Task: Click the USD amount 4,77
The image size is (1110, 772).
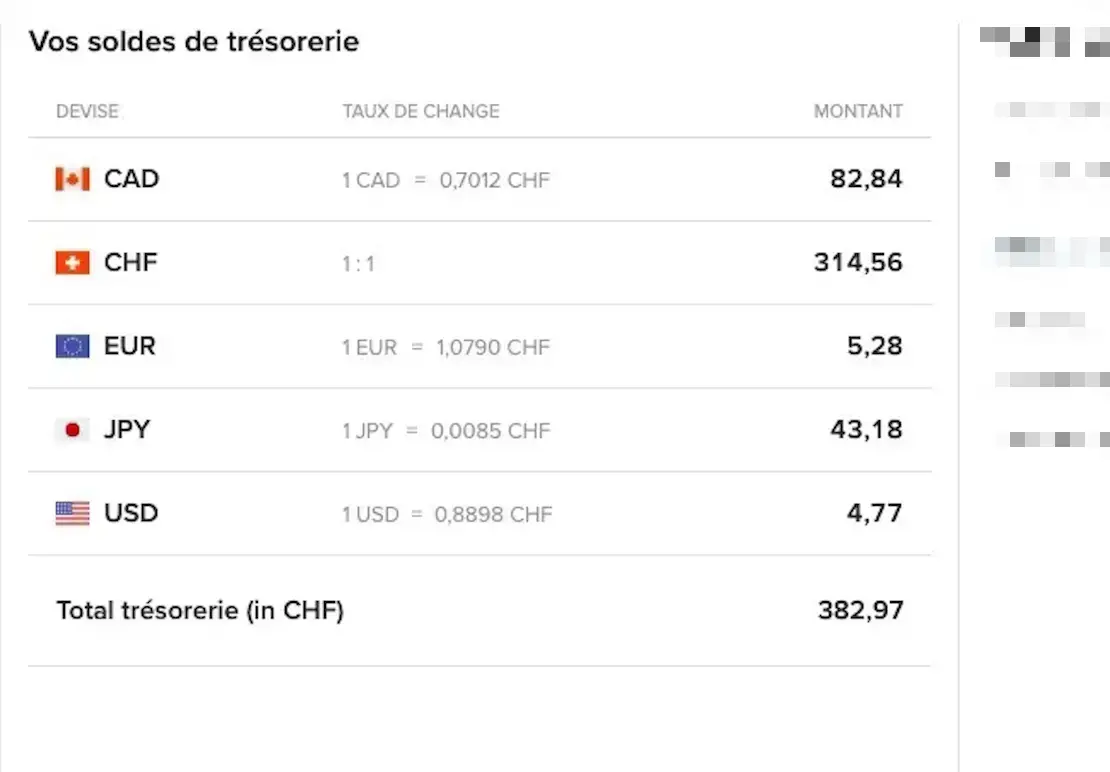Action: point(874,513)
